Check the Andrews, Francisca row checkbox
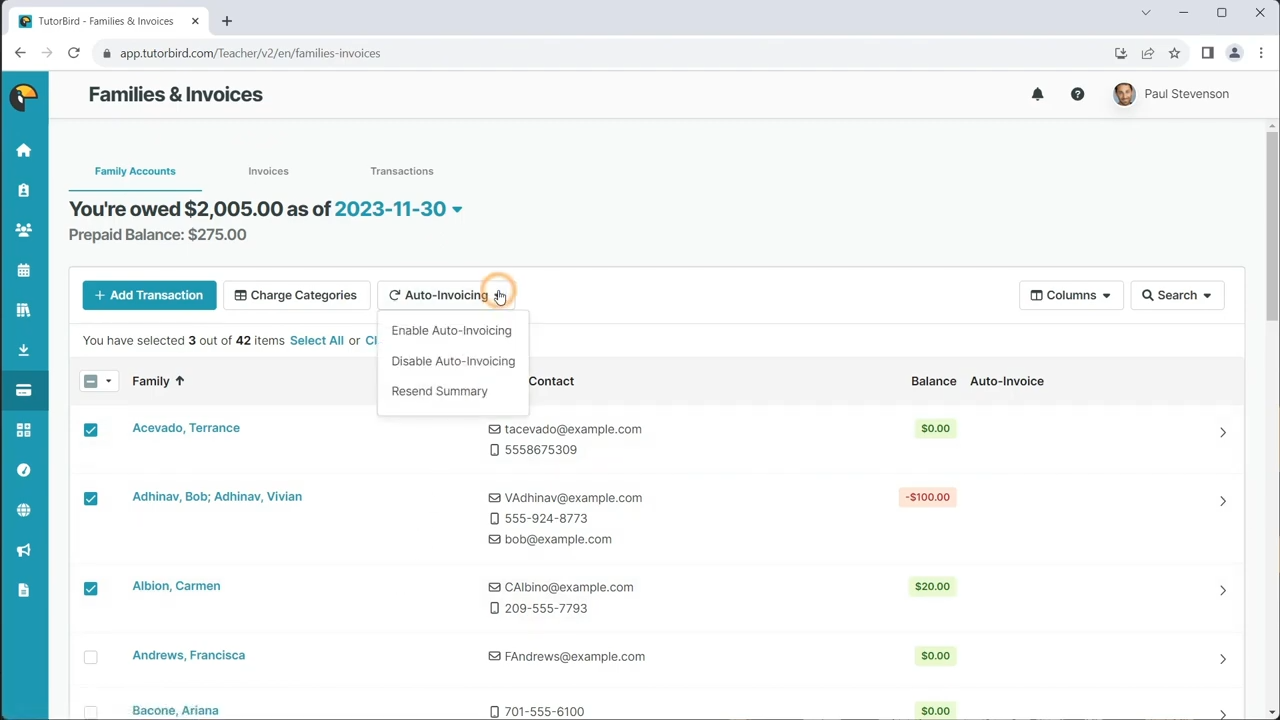The image size is (1280, 720). [x=90, y=656]
